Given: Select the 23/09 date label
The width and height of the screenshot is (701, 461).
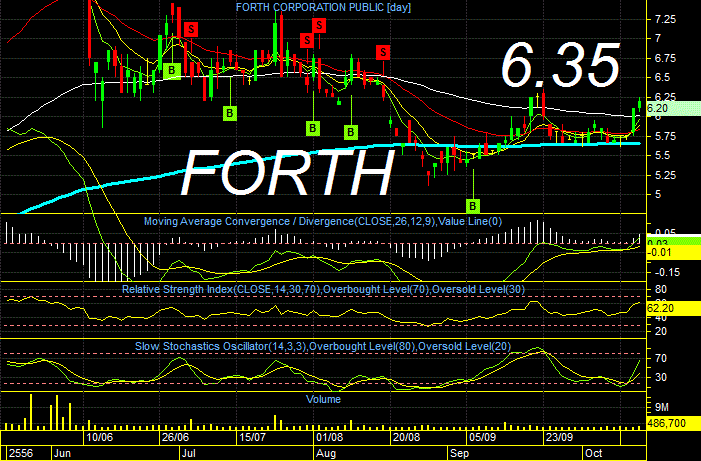Looking at the screenshot, I should 559,437.
